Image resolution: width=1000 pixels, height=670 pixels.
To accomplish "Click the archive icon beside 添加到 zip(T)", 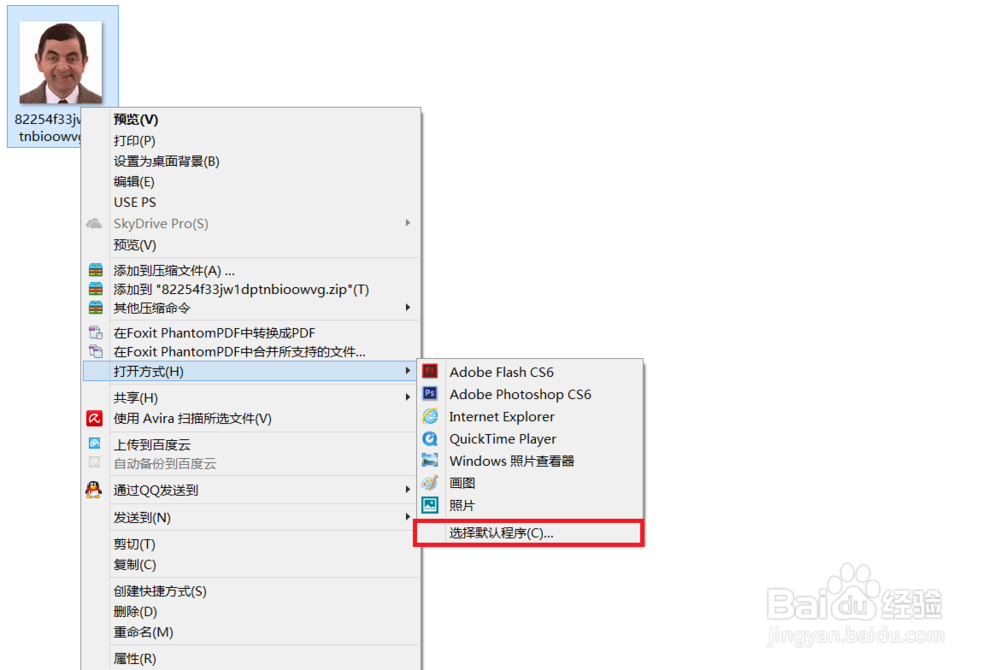I will tap(96, 289).
